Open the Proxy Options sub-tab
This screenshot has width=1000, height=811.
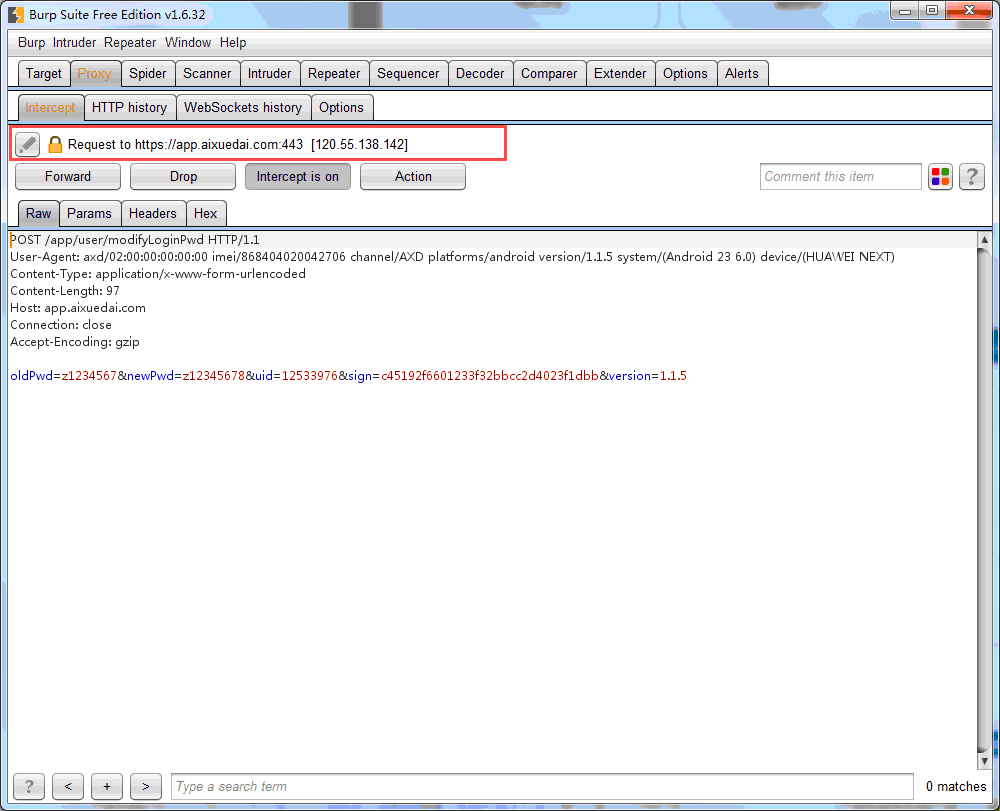pos(341,107)
